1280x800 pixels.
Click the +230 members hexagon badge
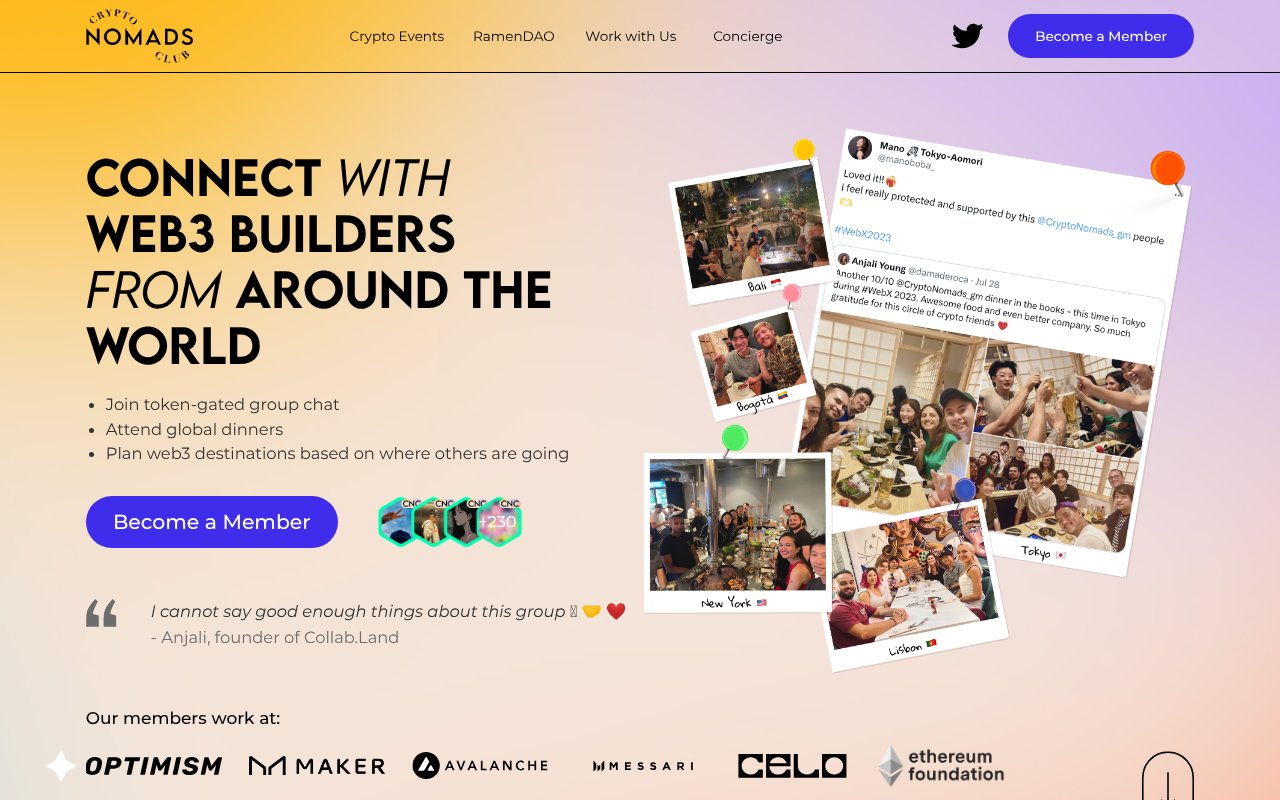pos(498,522)
